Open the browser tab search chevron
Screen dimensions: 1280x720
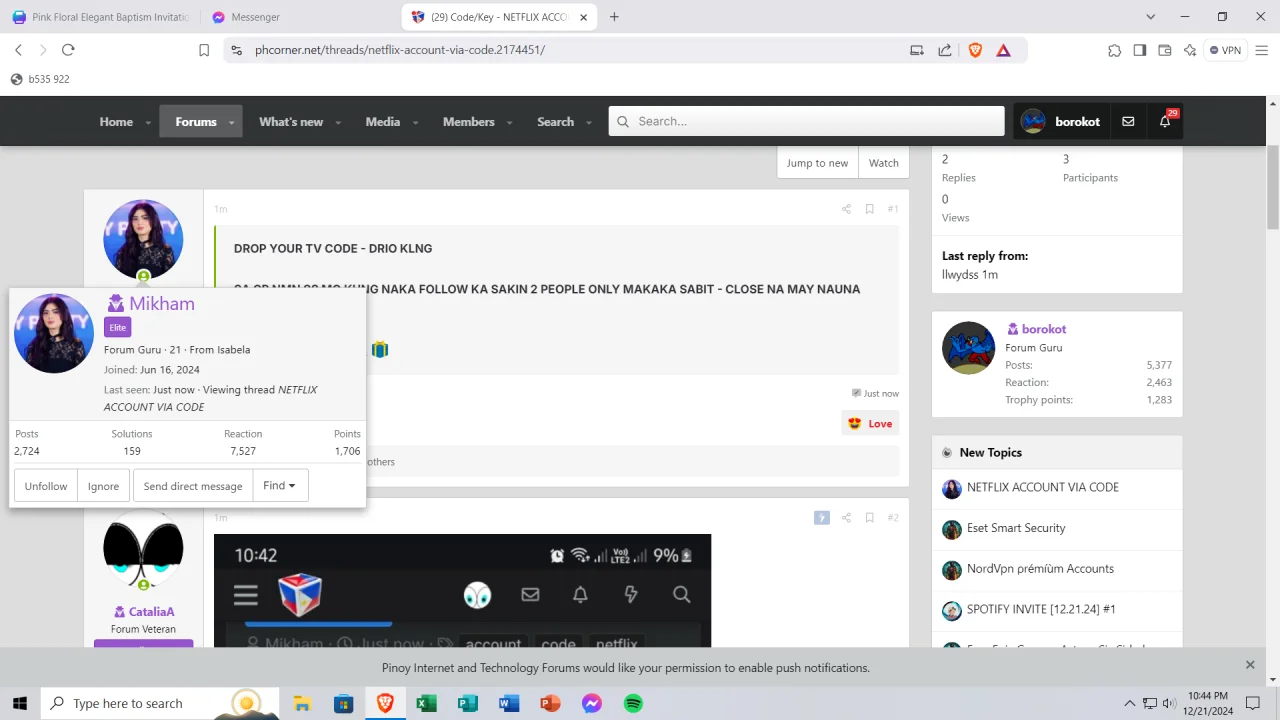tap(1150, 17)
